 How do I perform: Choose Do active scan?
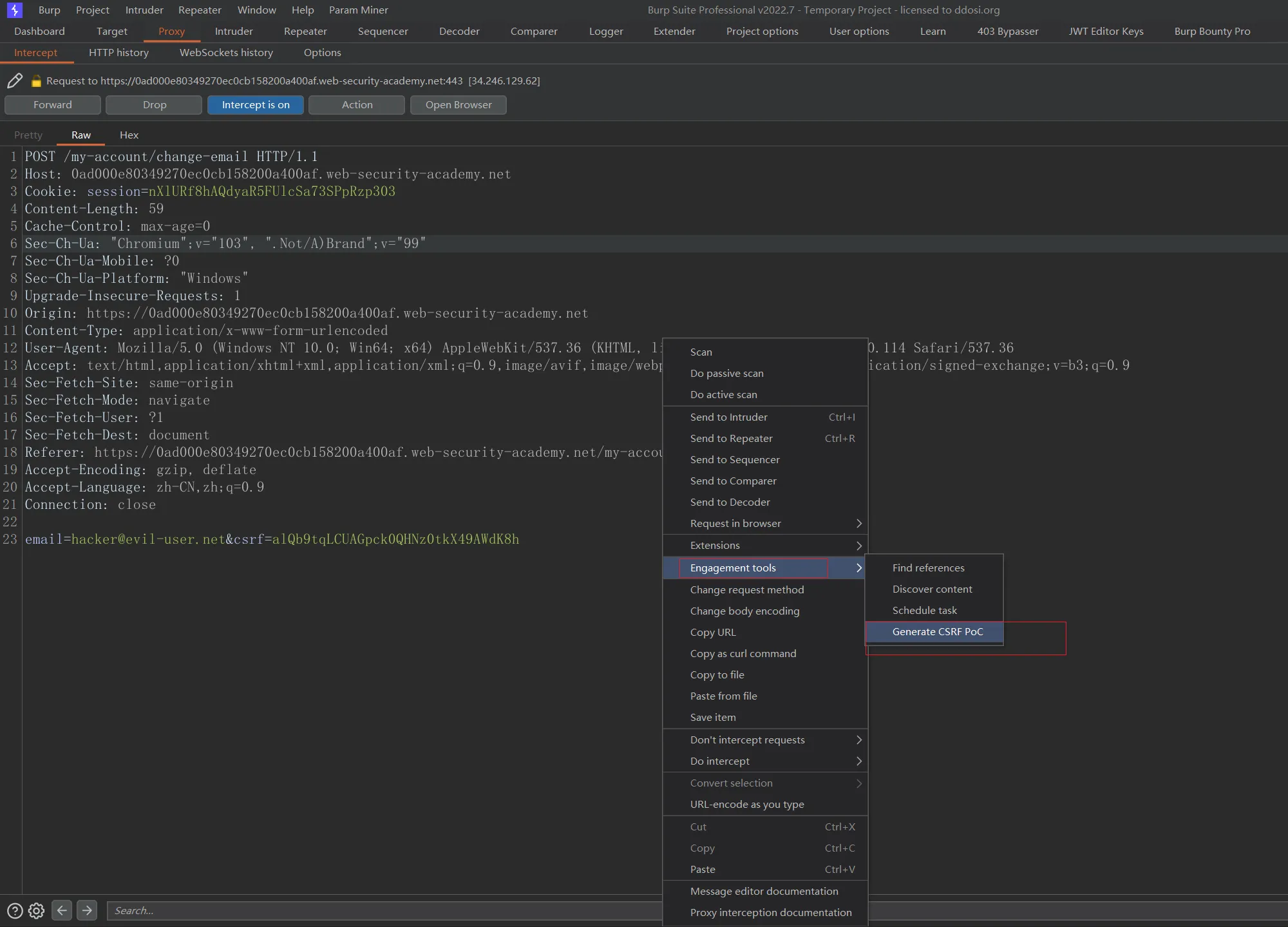point(765,394)
